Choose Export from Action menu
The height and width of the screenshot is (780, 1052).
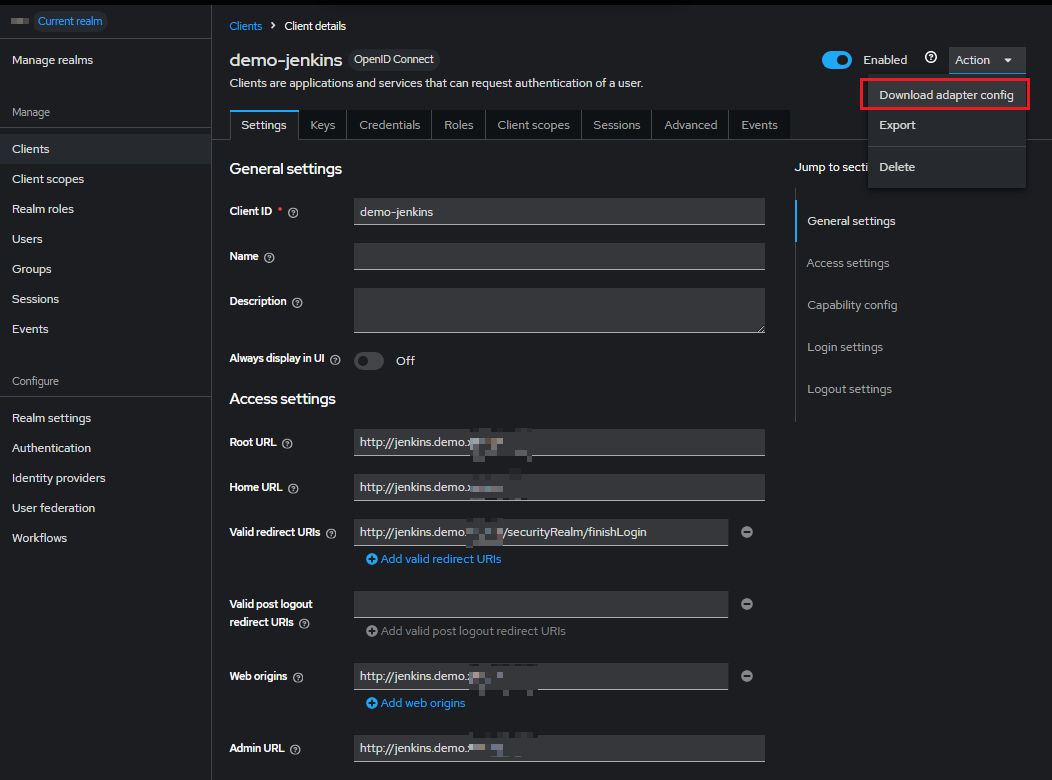point(946,125)
